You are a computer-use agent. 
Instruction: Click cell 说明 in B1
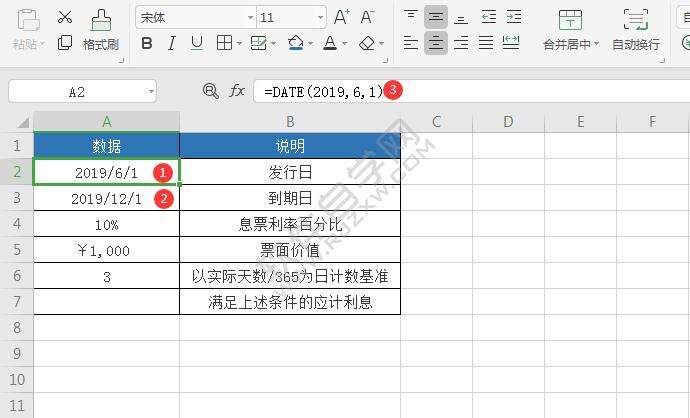pyautogui.click(x=290, y=146)
